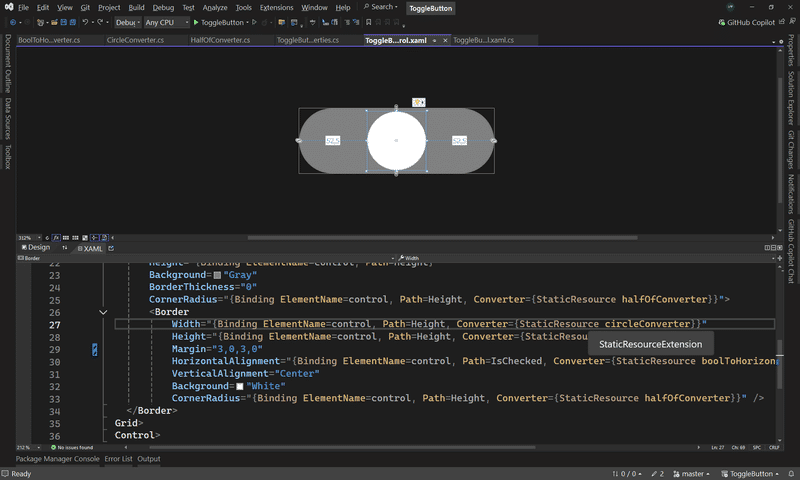
Task: Open the Width member dropdown
Action: (586, 258)
